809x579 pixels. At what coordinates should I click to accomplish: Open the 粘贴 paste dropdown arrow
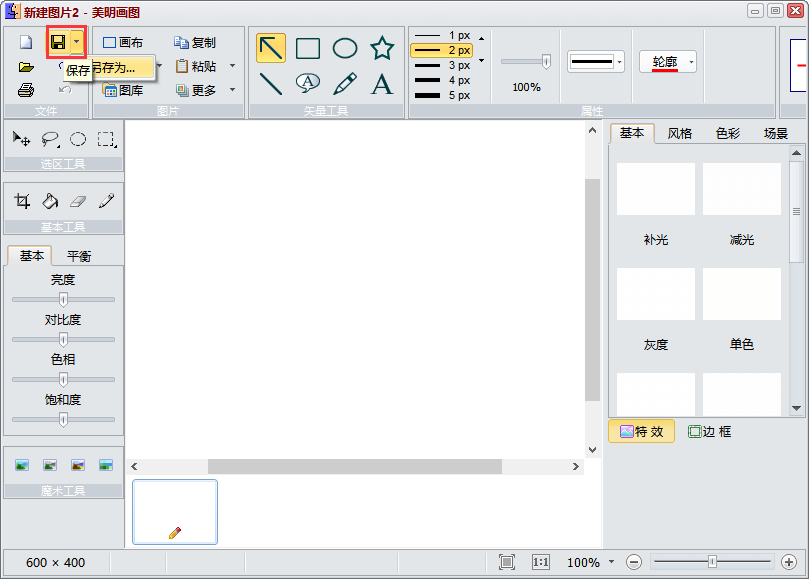coord(232,66)
